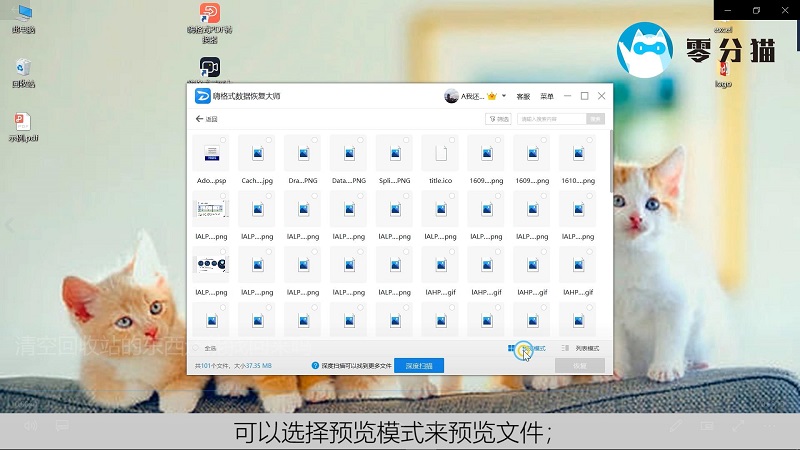The height and width of the screenshot is (450, 800).
Task: Click the blue question mark help icon
Action: (315, 365)
